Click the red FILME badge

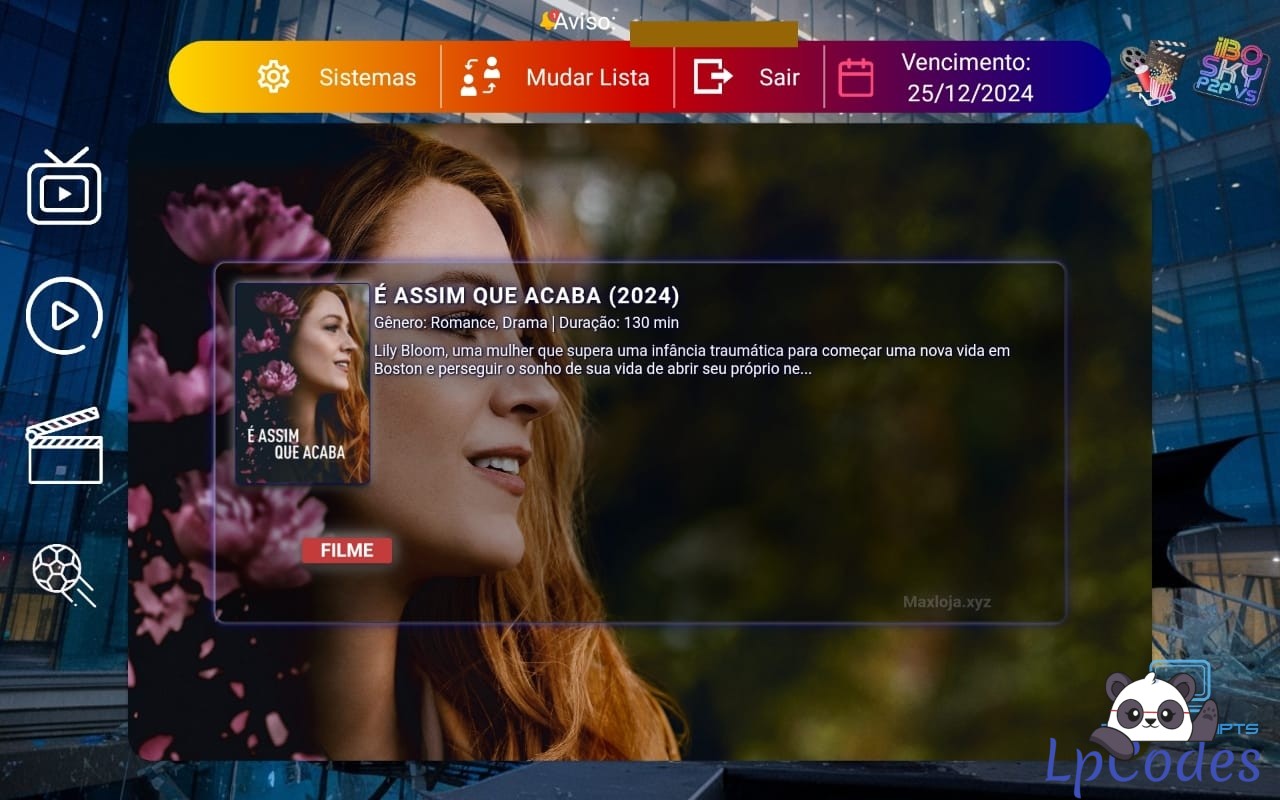click(347, 550)
